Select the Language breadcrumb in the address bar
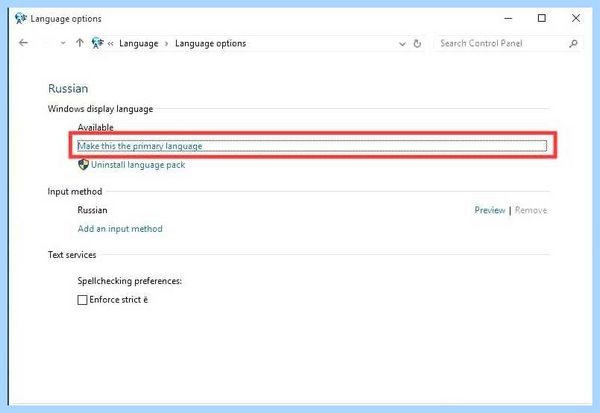The height and width of the screenshot is (413, 600). 139,44
